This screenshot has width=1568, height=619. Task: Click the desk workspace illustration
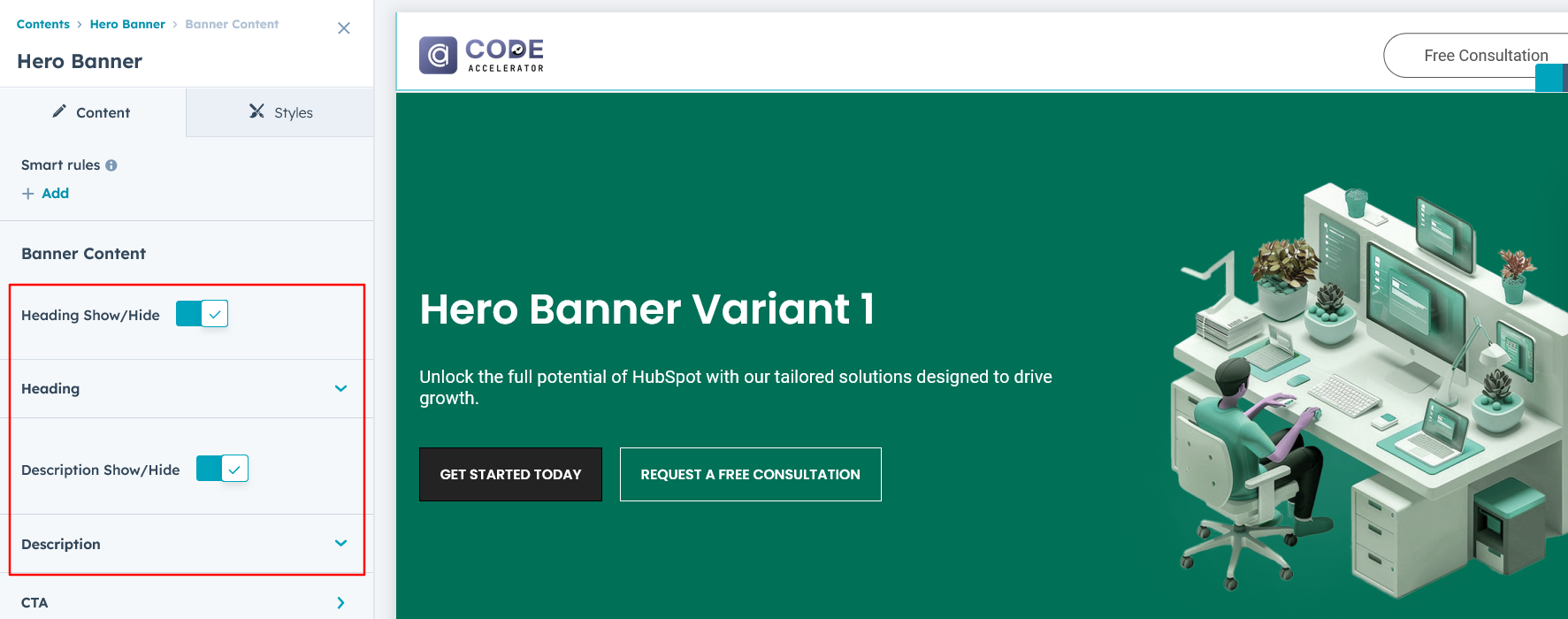coord(1362,389)
